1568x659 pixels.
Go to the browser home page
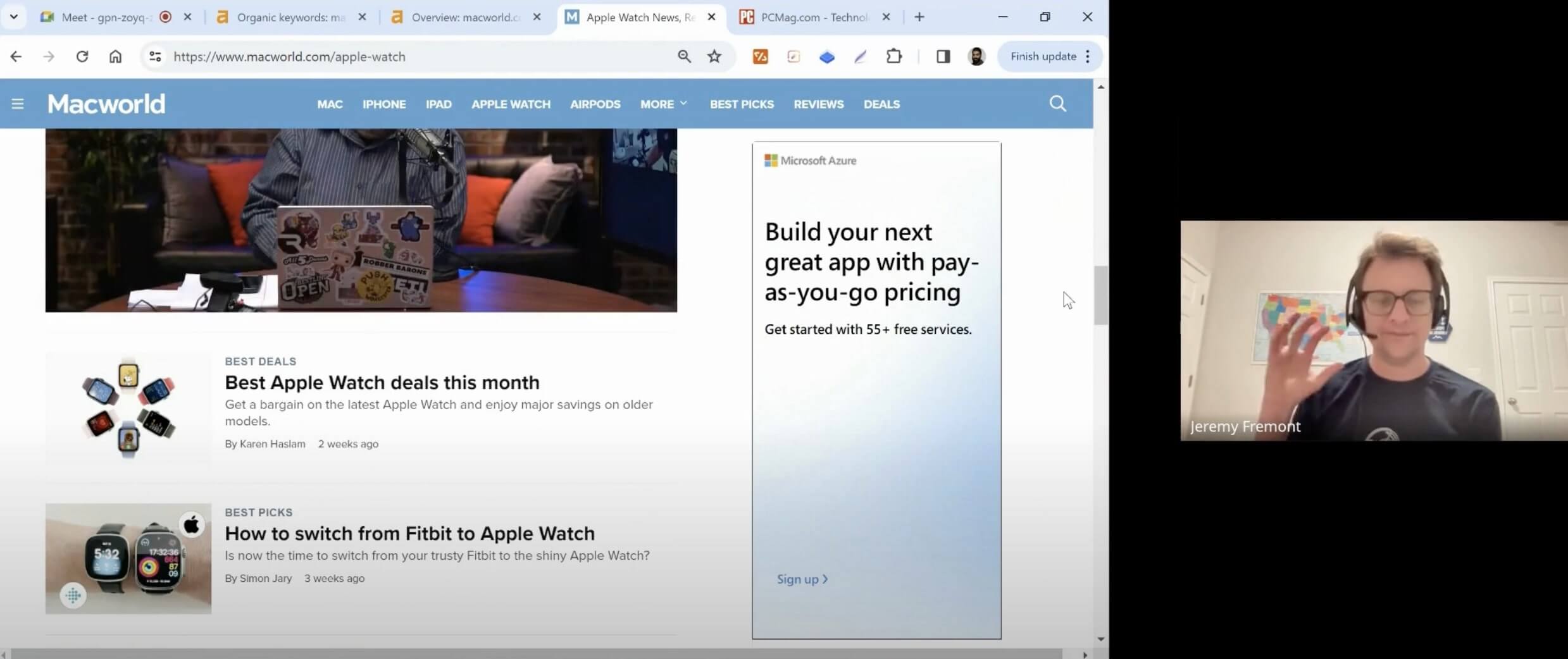pyautogui.click(x=115, y=56)
